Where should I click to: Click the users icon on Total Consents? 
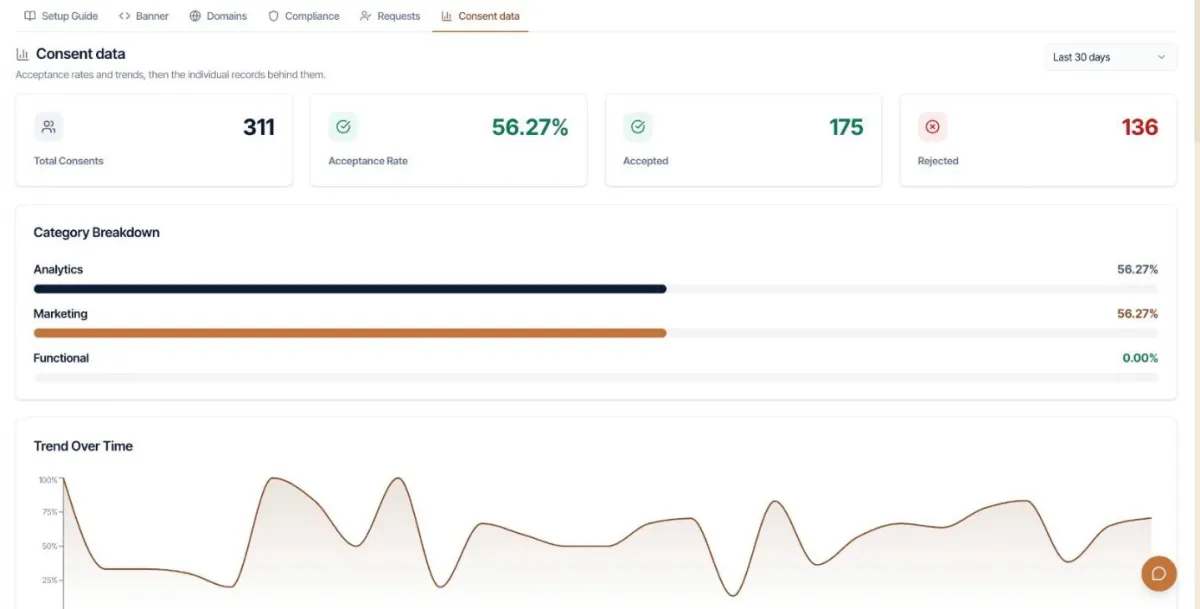pos(48,127)
